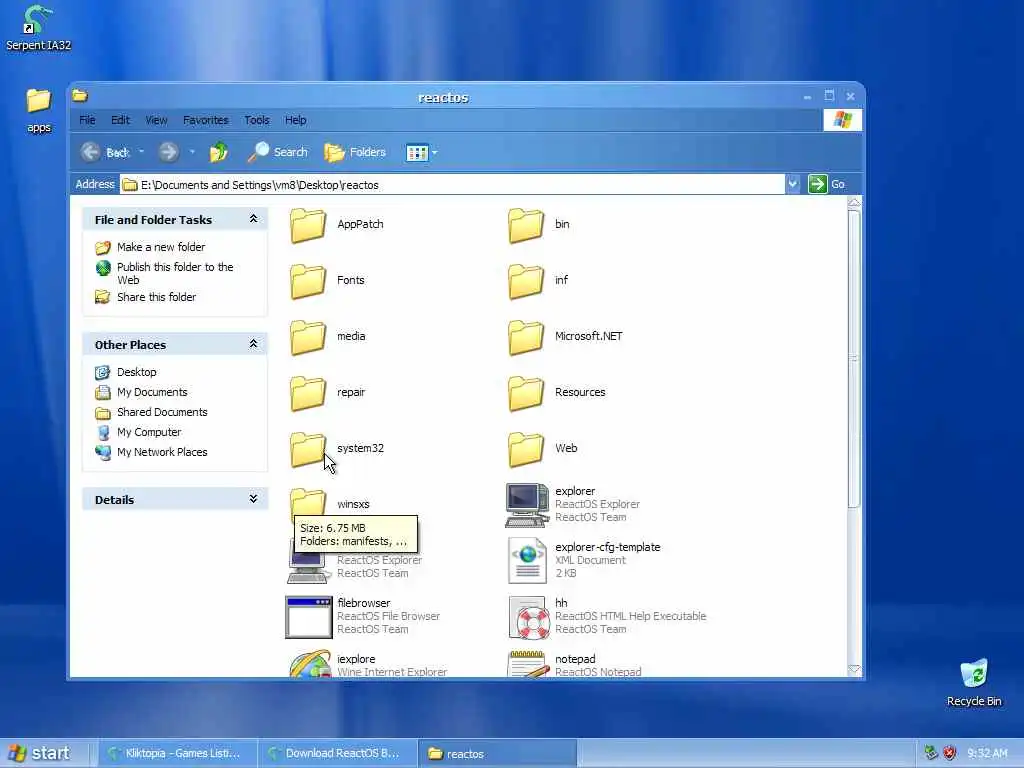Click the Go button

[827, 184]
